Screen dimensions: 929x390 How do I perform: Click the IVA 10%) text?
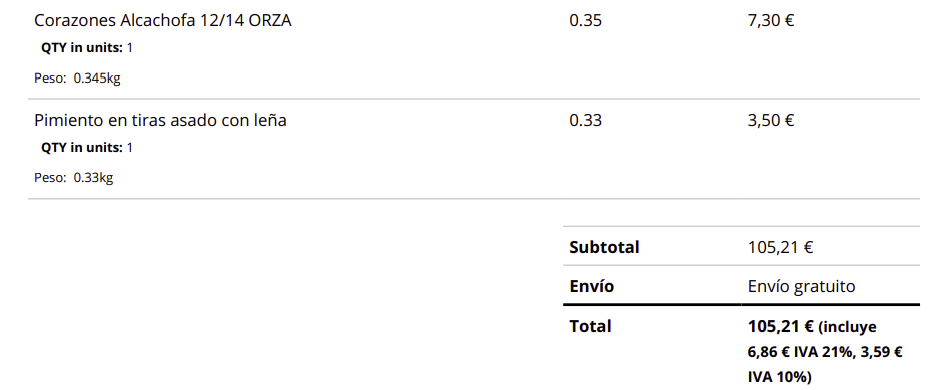[780, 377]
